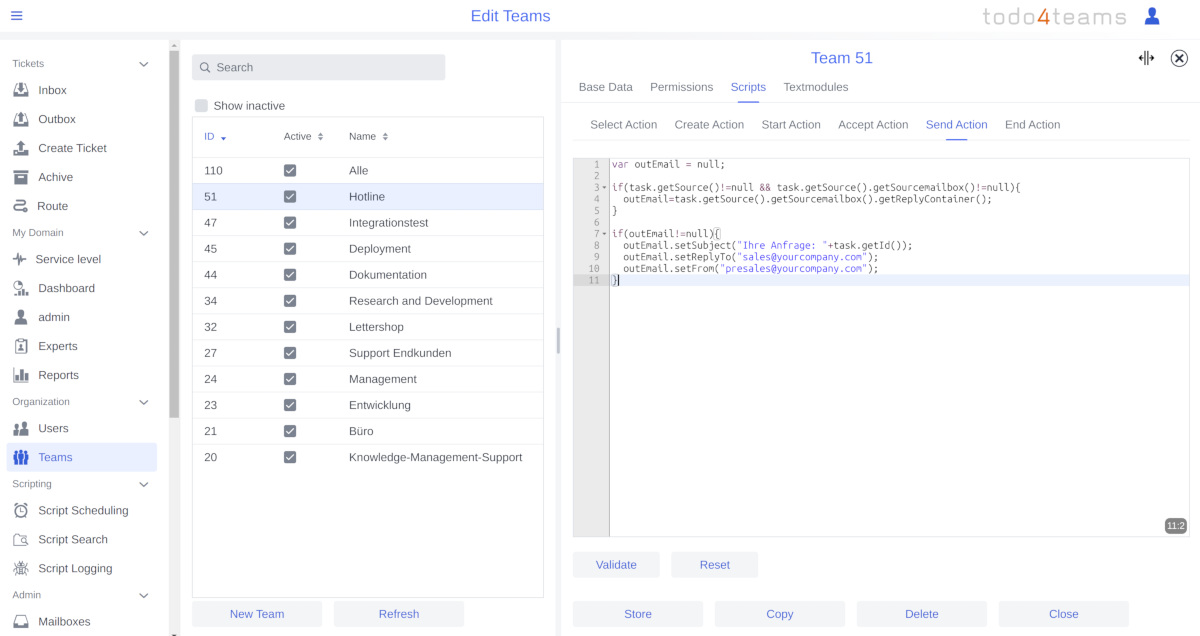Click the teams Search input field
The image size is (1200, 636).
coord(319,67)
